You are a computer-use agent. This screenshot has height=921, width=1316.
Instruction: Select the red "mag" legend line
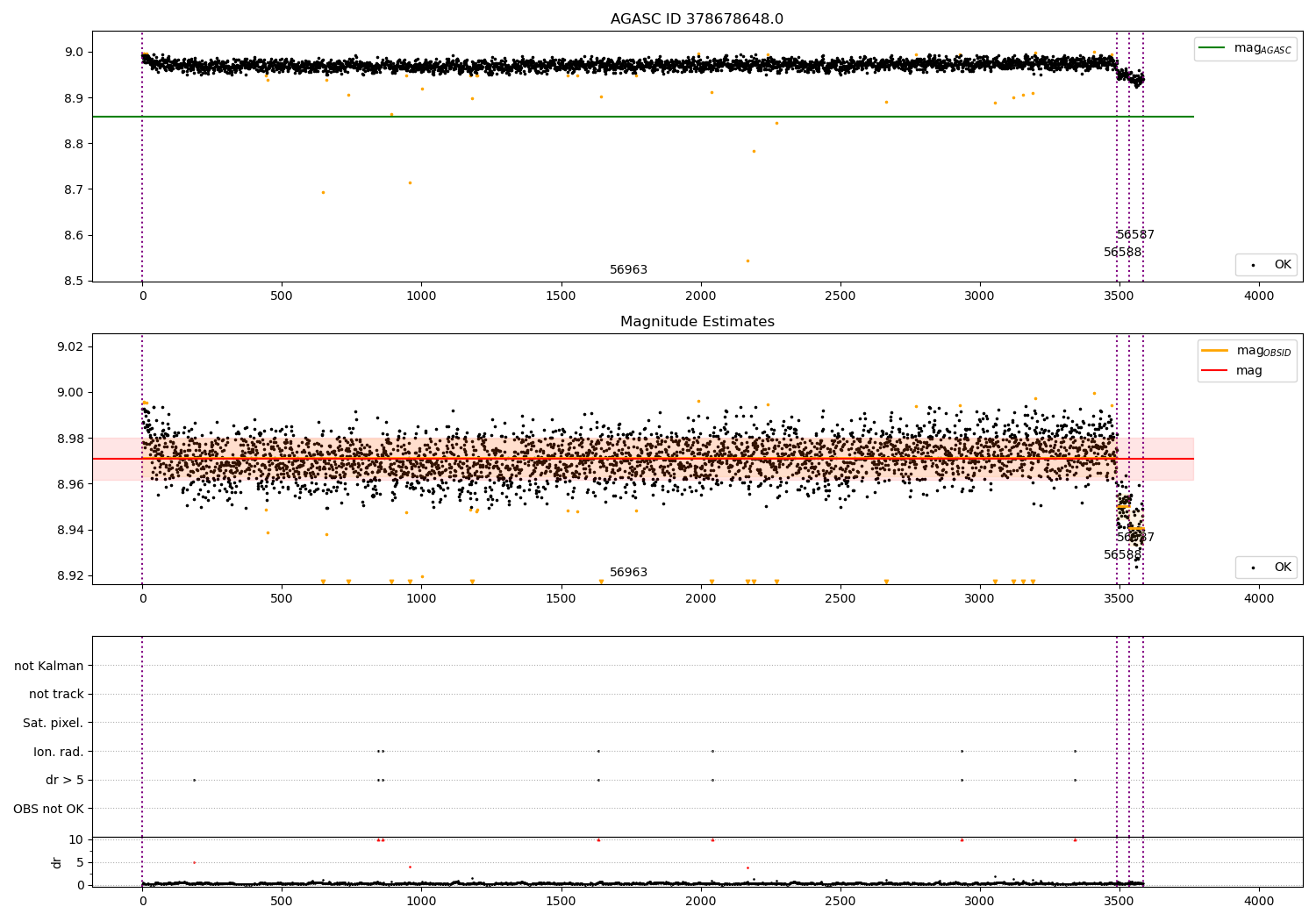pyautogui.click(x=1215, y=371)
